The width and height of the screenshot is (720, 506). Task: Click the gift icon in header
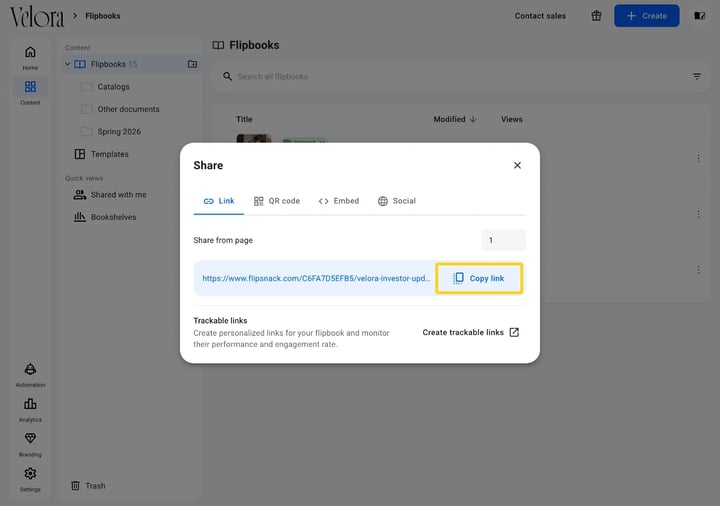596,16
